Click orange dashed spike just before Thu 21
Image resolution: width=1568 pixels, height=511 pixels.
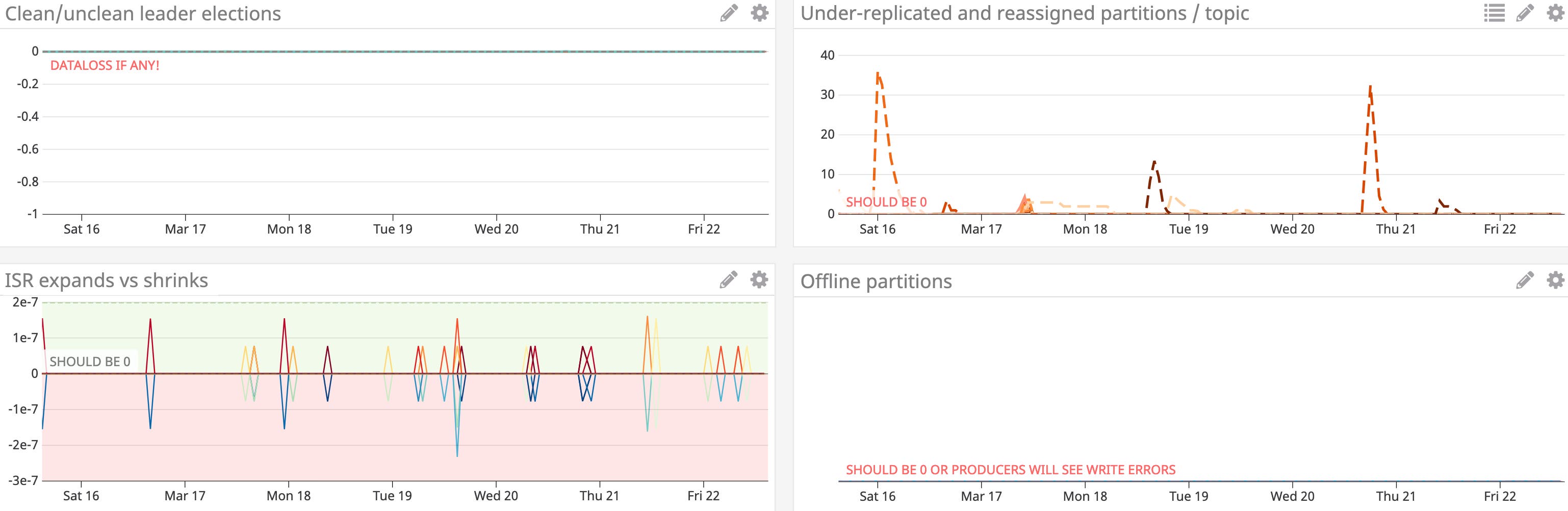click(1370, 88)
